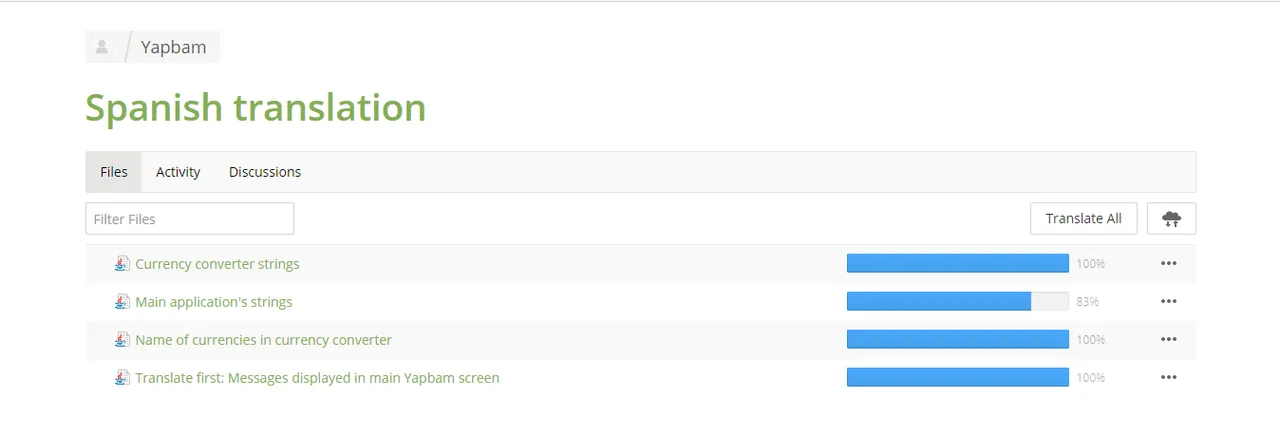Click the file icon beside Name of currencies
The height and width of the screenshot is (437, 1280).
(x=122, y=340)
